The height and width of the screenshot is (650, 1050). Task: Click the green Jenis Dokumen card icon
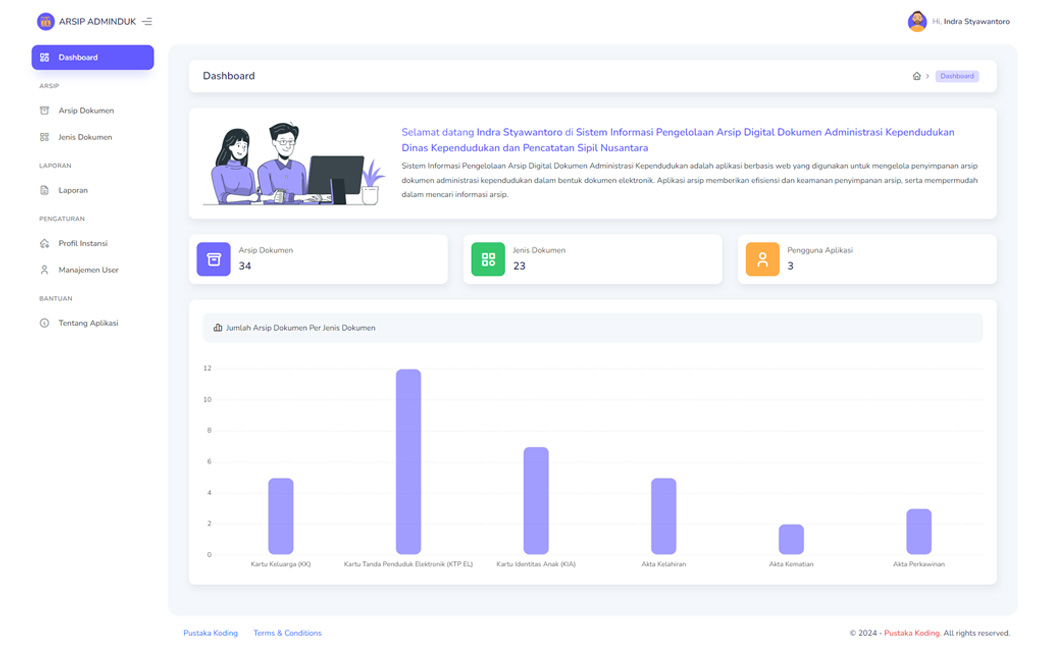click(488, 259)
